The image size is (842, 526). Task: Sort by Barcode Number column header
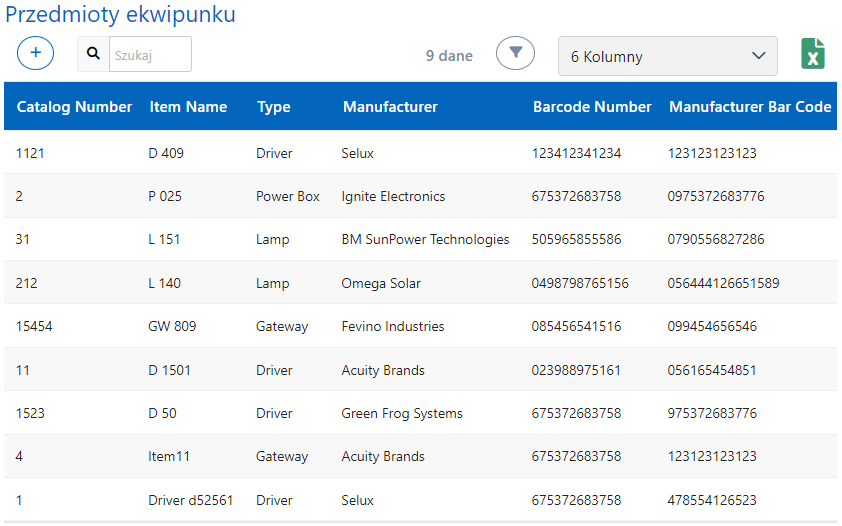coord(592,107)
